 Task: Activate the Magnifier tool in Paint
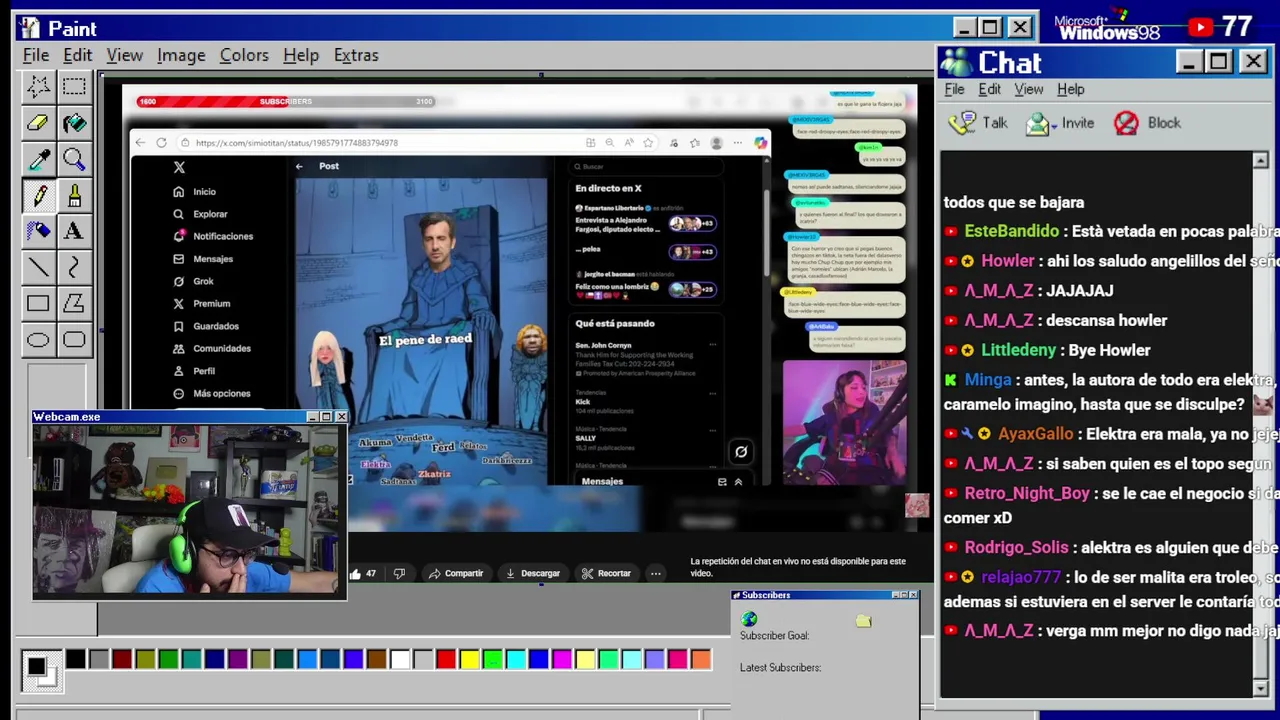pos(74,159)
